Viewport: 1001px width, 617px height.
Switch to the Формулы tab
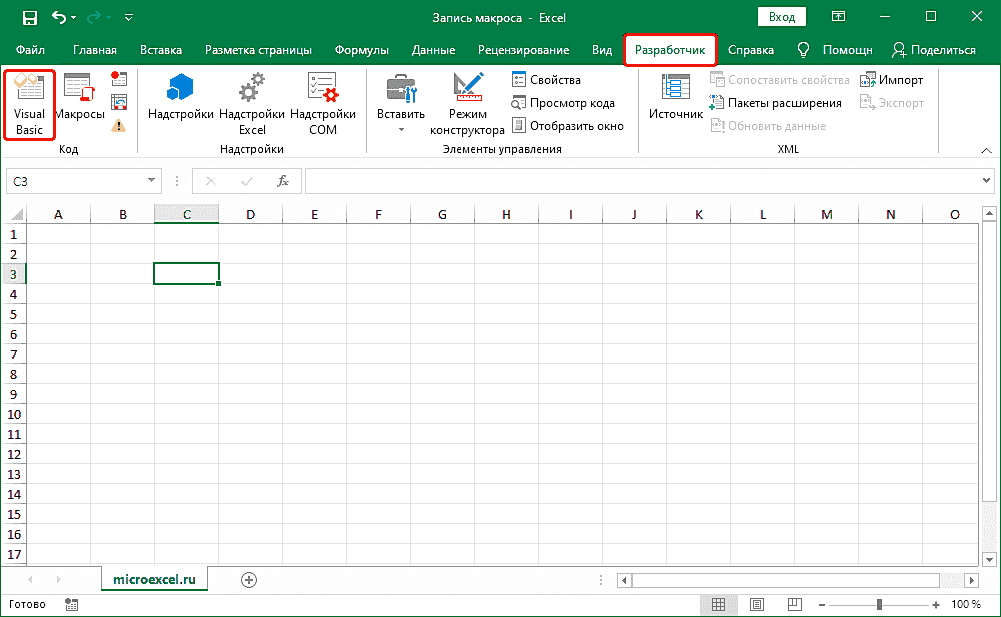(362, 50)
